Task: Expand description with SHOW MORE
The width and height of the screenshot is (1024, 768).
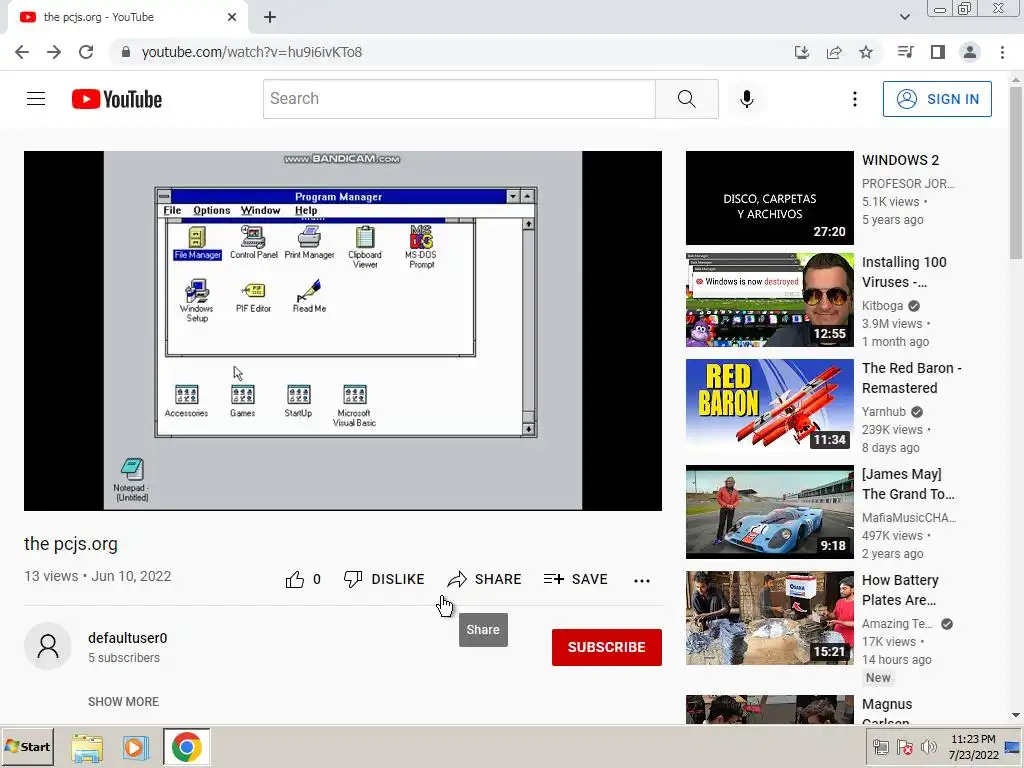Action: pyautogui.click(x=123, y=701)
